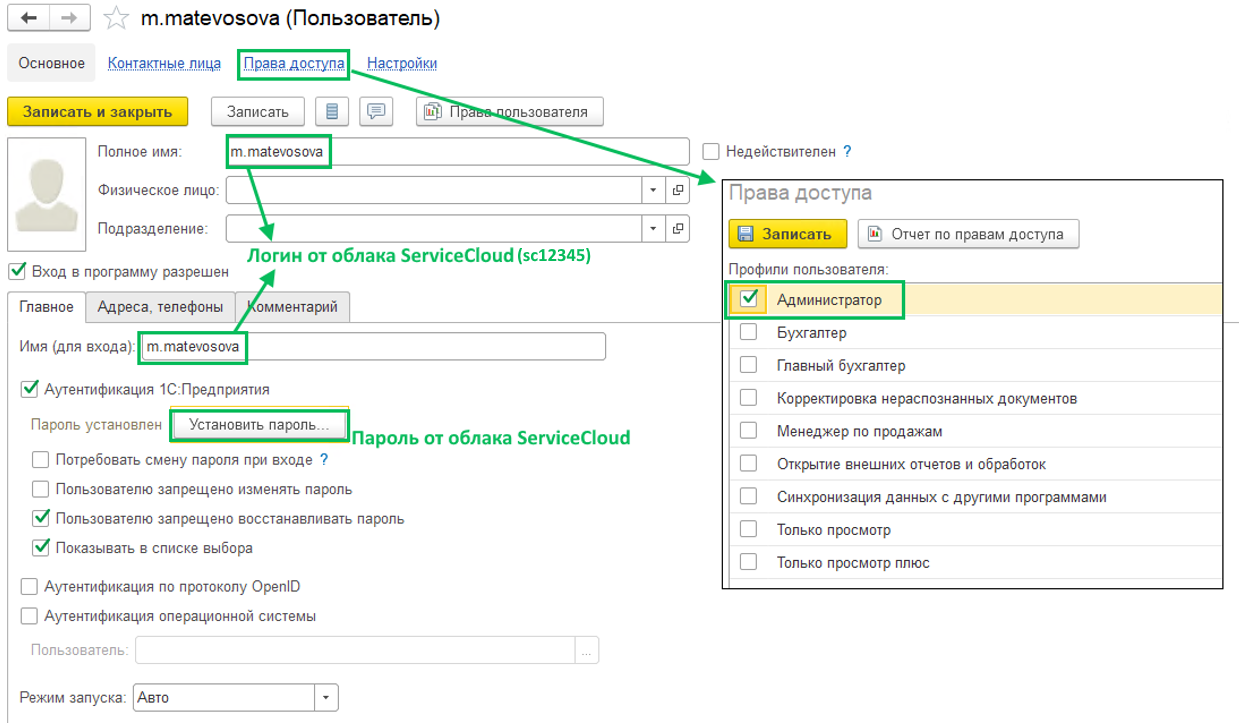Expand the Режим запуска dropdown arrow

(327, 697)
